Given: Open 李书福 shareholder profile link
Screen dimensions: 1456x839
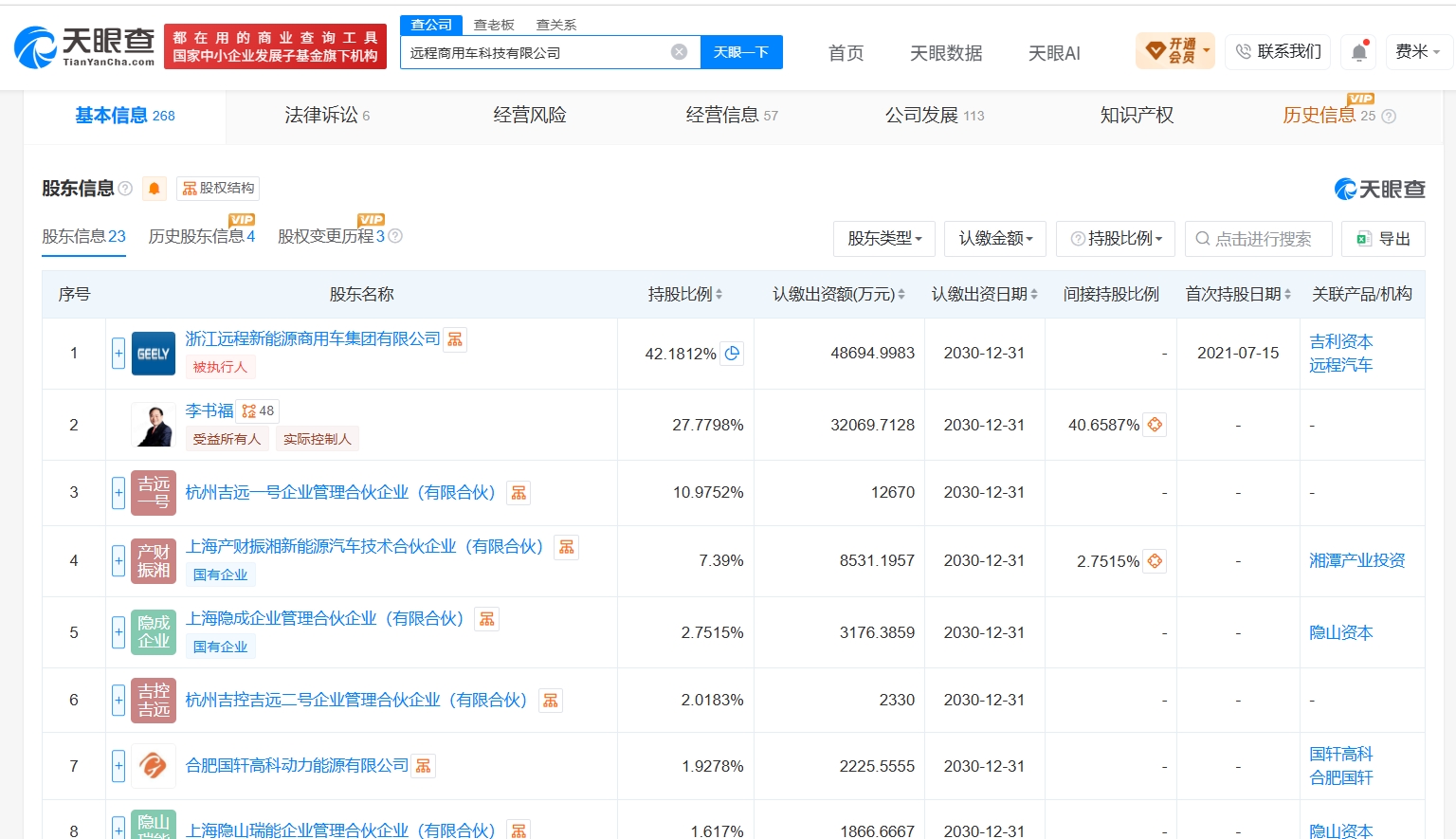Looking at the screenshot, I should (209, 411).
